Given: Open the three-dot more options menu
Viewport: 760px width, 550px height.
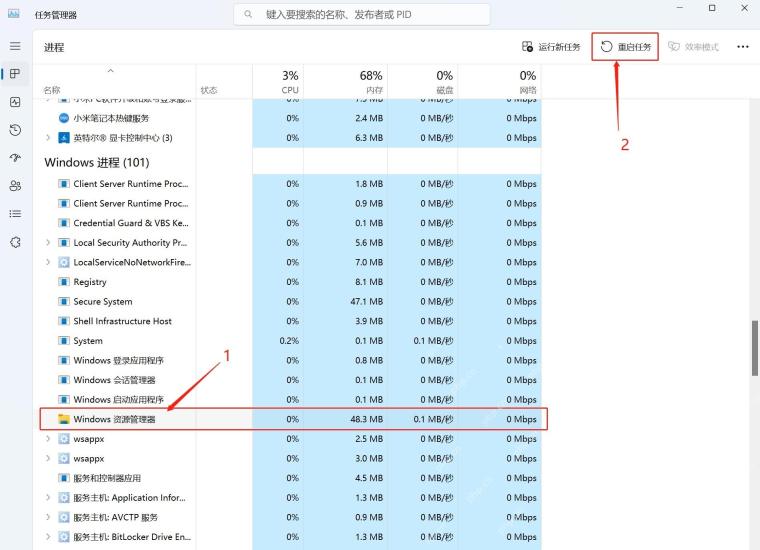Looking at the screenshot, I should click(x=743, y=47).
